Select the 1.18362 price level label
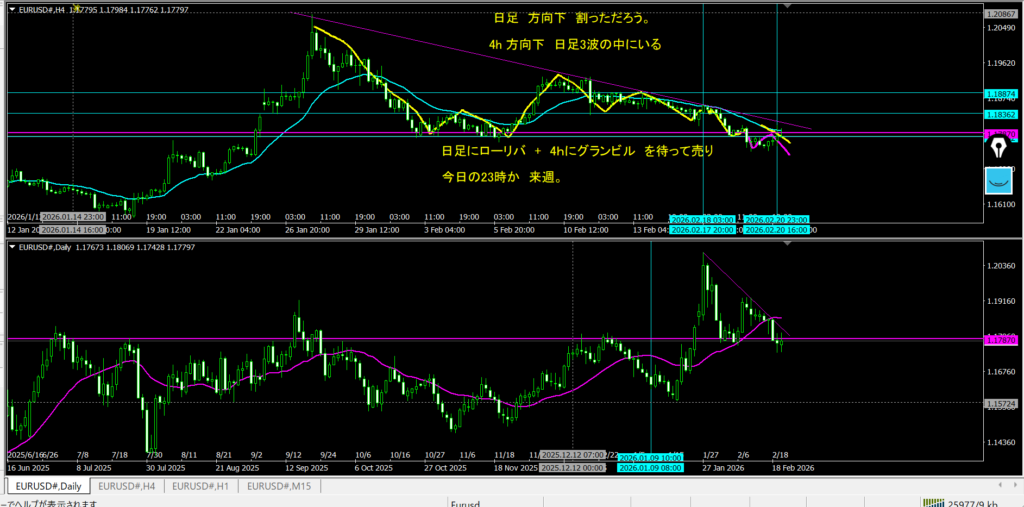The width and height of the screenshot is (1024, 507). tap(1002, 114)
